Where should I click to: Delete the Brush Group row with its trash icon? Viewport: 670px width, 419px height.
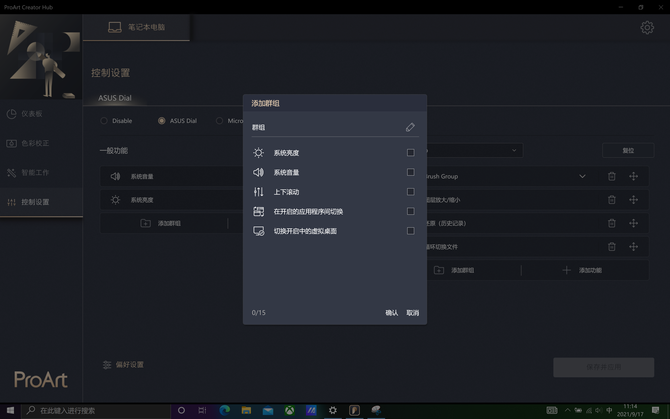[611, 176]
